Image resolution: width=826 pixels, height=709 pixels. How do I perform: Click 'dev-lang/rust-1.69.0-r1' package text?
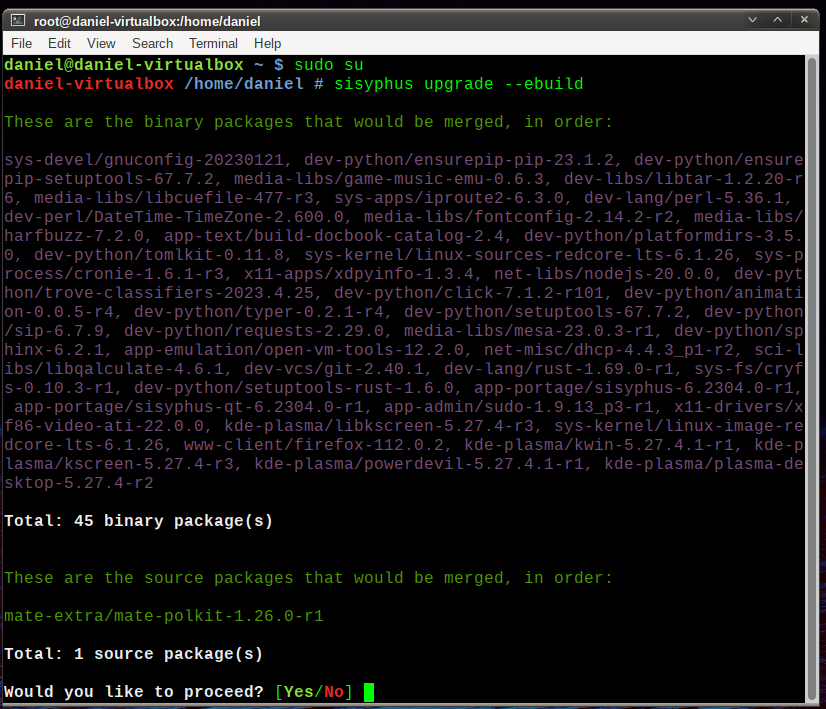pyautogui.click(x=559, y=369)
